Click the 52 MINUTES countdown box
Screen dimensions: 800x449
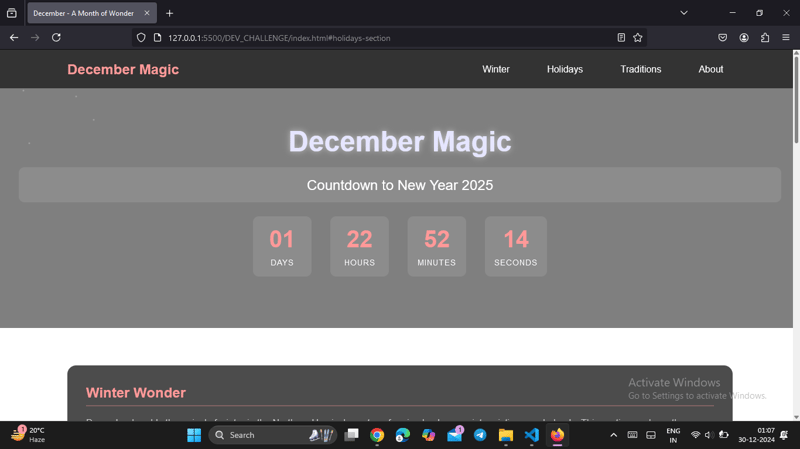pos(437,246)
